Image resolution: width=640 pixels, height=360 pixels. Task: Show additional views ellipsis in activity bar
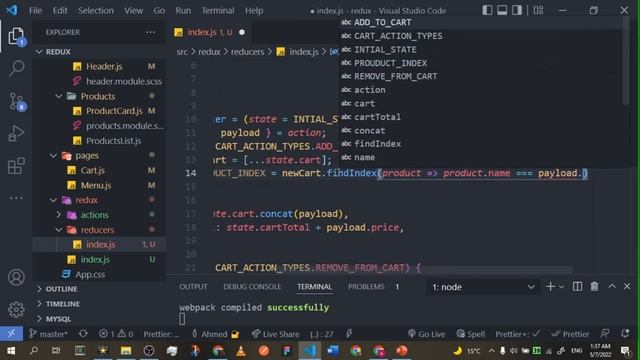click(x=16, y=198)
